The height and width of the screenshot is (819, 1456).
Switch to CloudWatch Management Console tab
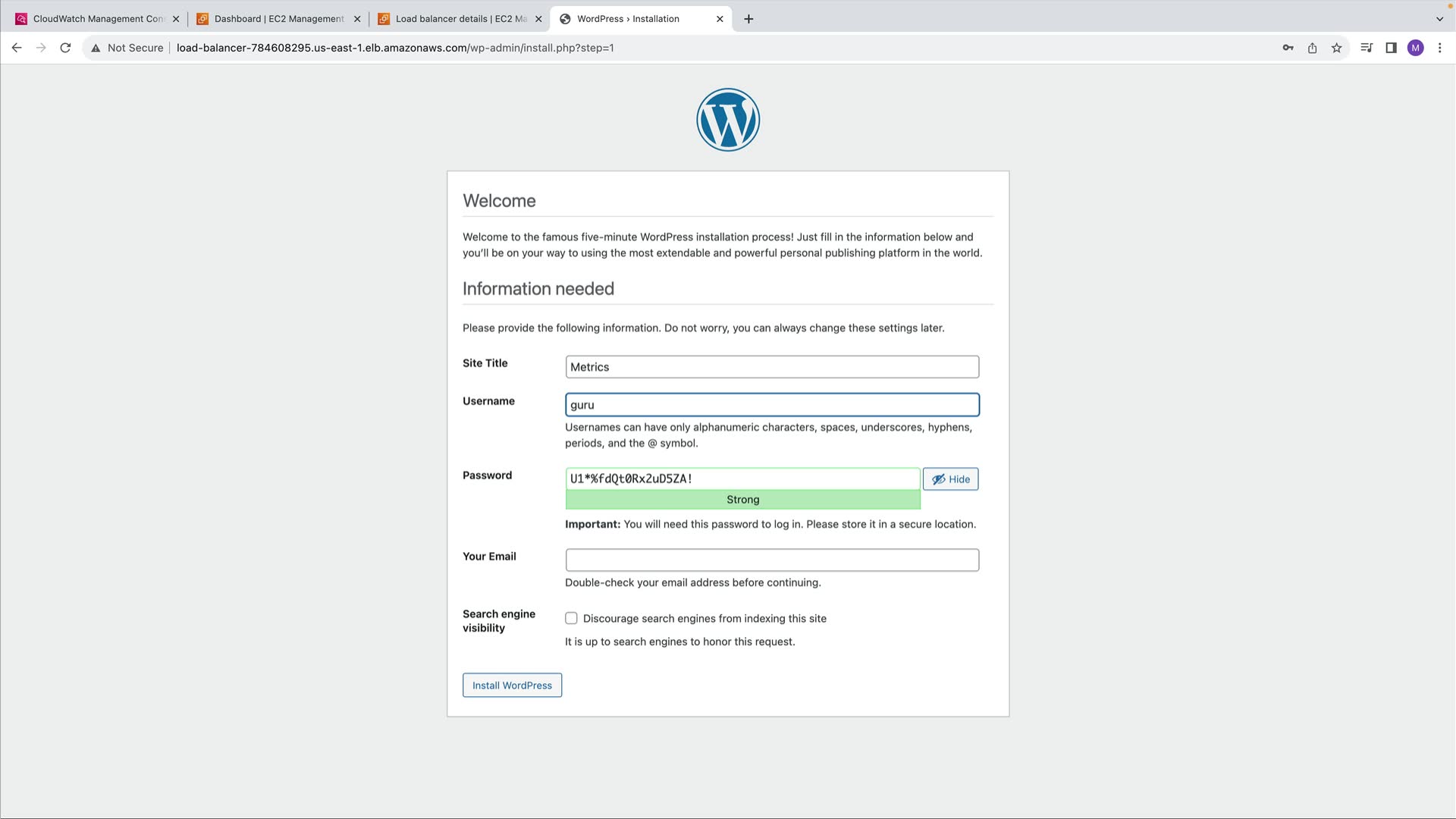[x=97, y=19]
